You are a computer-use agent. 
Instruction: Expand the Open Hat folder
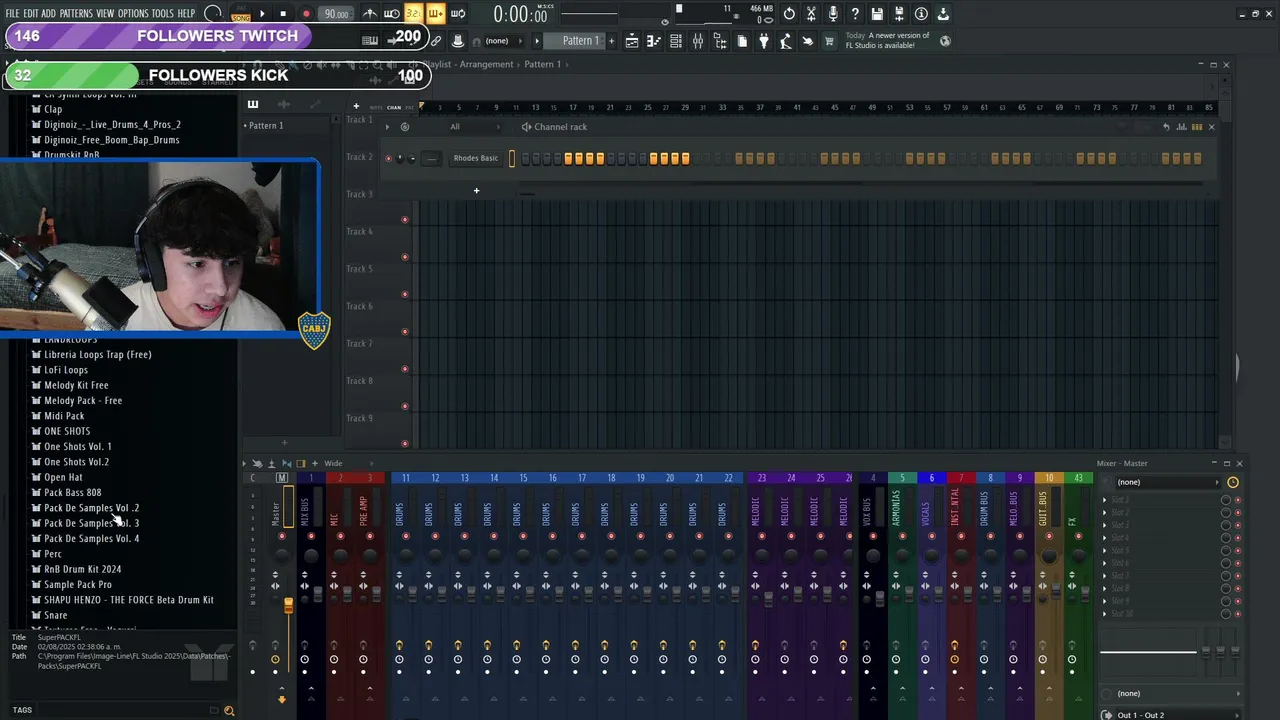tap(63, 477)
